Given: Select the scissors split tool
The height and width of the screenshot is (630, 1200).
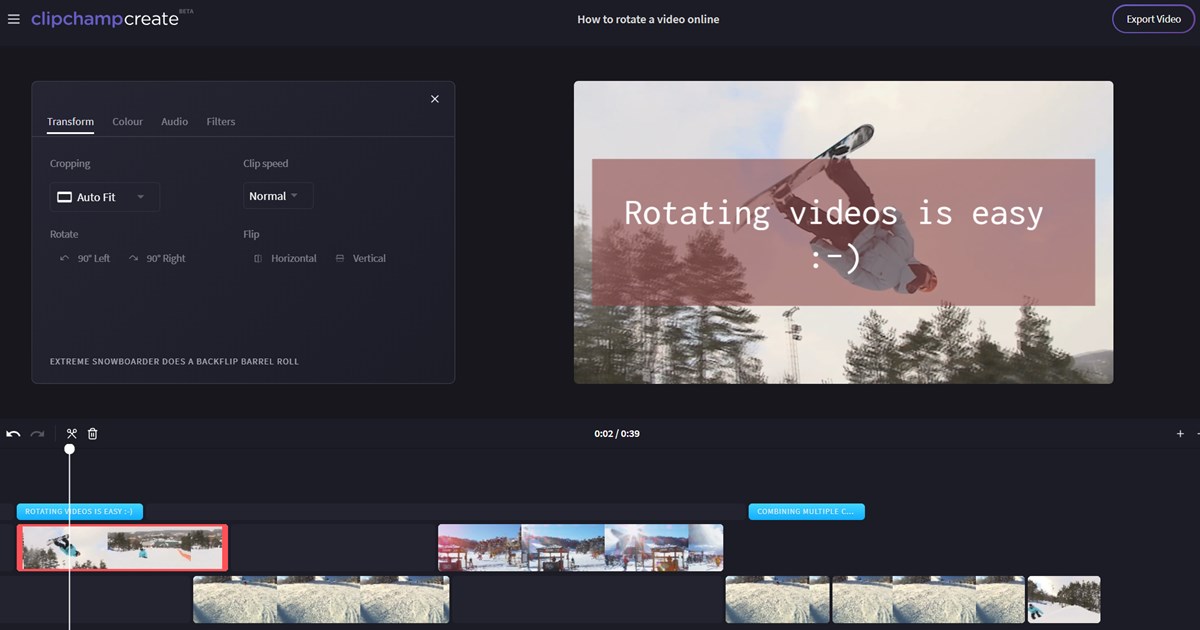Looking at the screenshot, I should (x=72, y=434).
